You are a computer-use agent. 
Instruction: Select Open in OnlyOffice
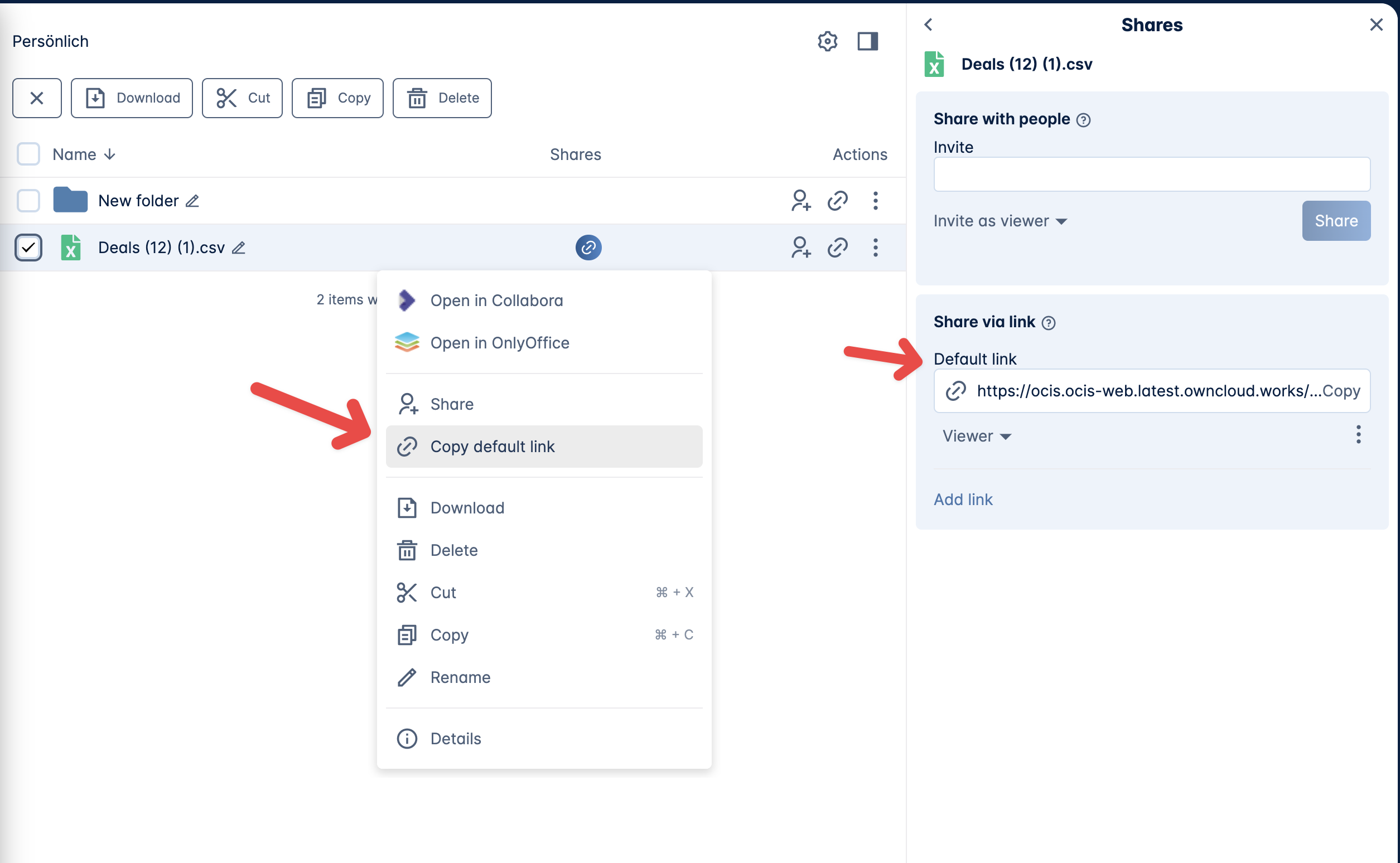[500, 342]
